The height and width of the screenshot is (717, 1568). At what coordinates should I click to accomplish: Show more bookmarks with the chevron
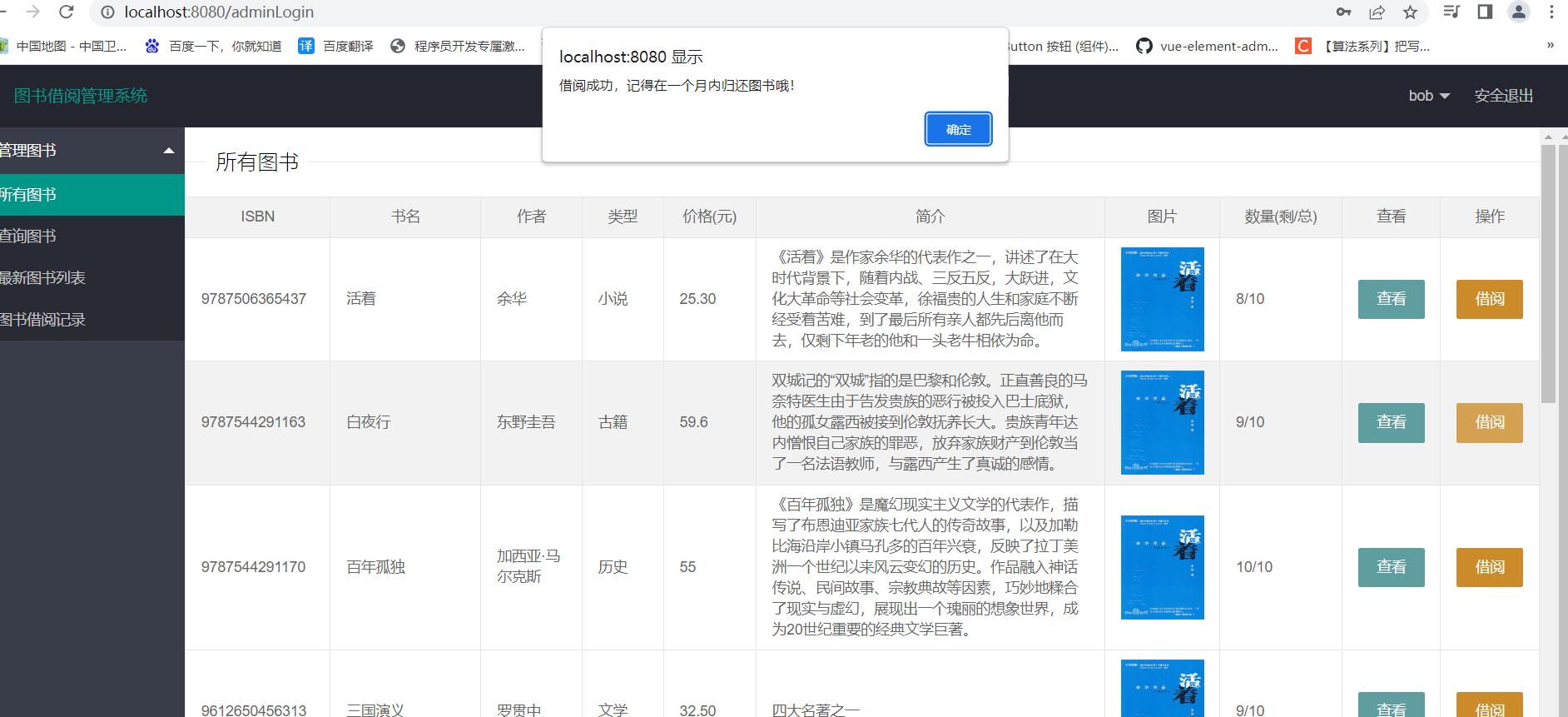[x=1550, y=46]
